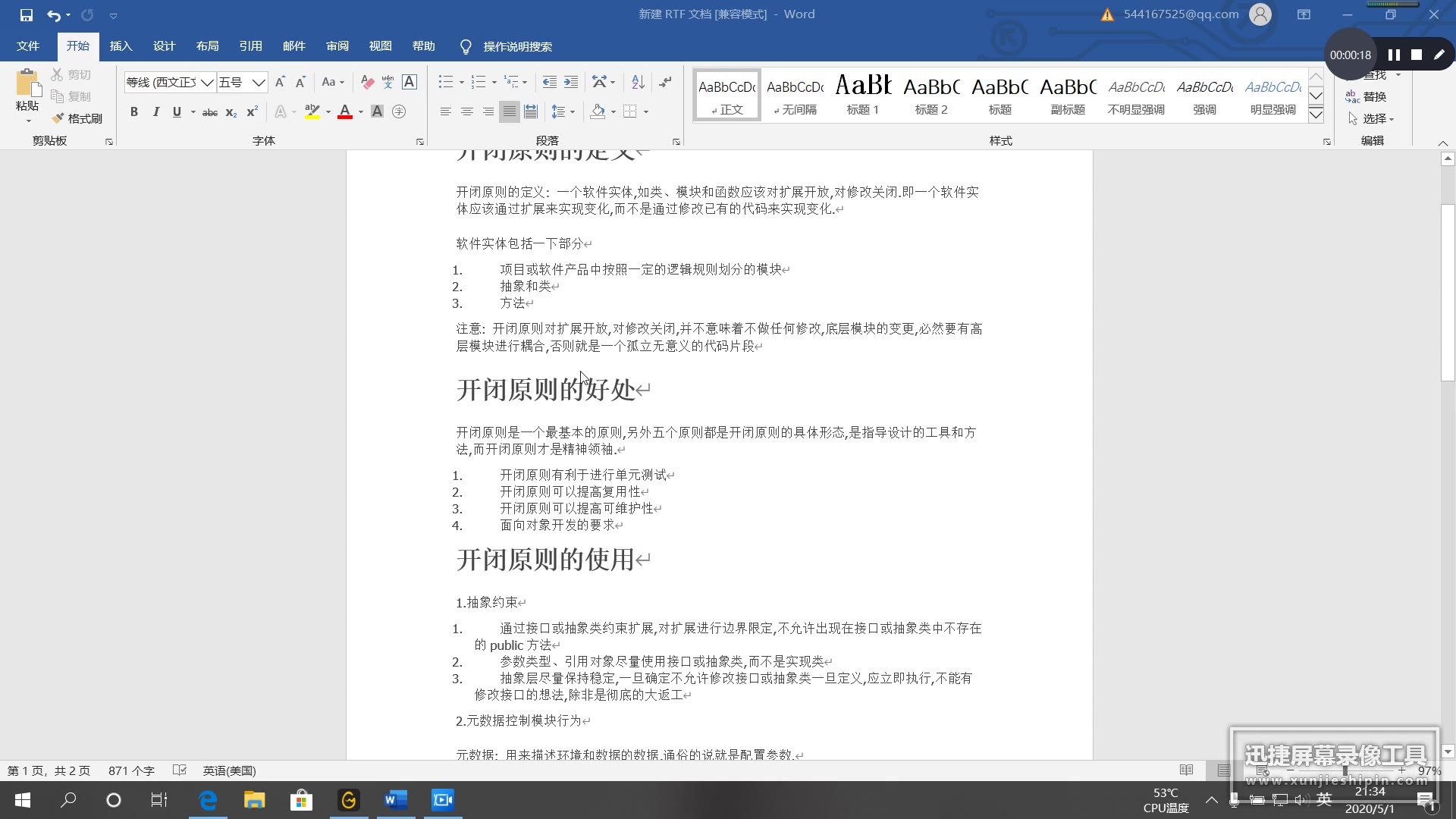Image resolution: width=1456 pixels, height=819 pixels.
Task: Toggle subscript formatting
Action: tap(231, 111)
